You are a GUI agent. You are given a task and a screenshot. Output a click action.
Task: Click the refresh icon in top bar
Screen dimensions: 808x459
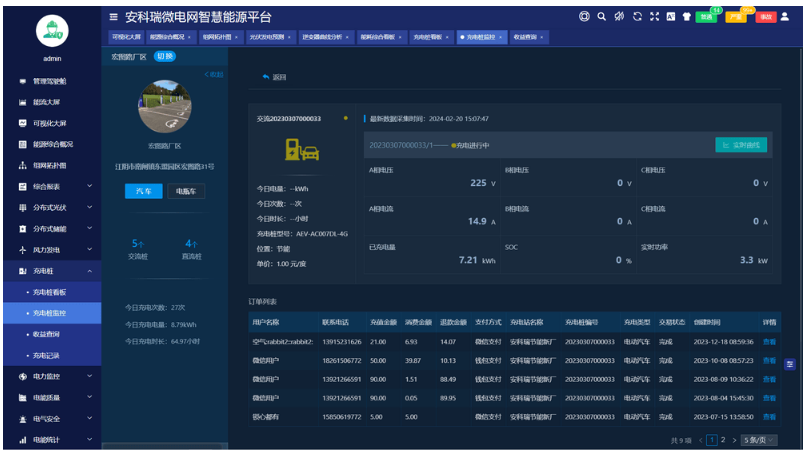(x=638, y=17)
